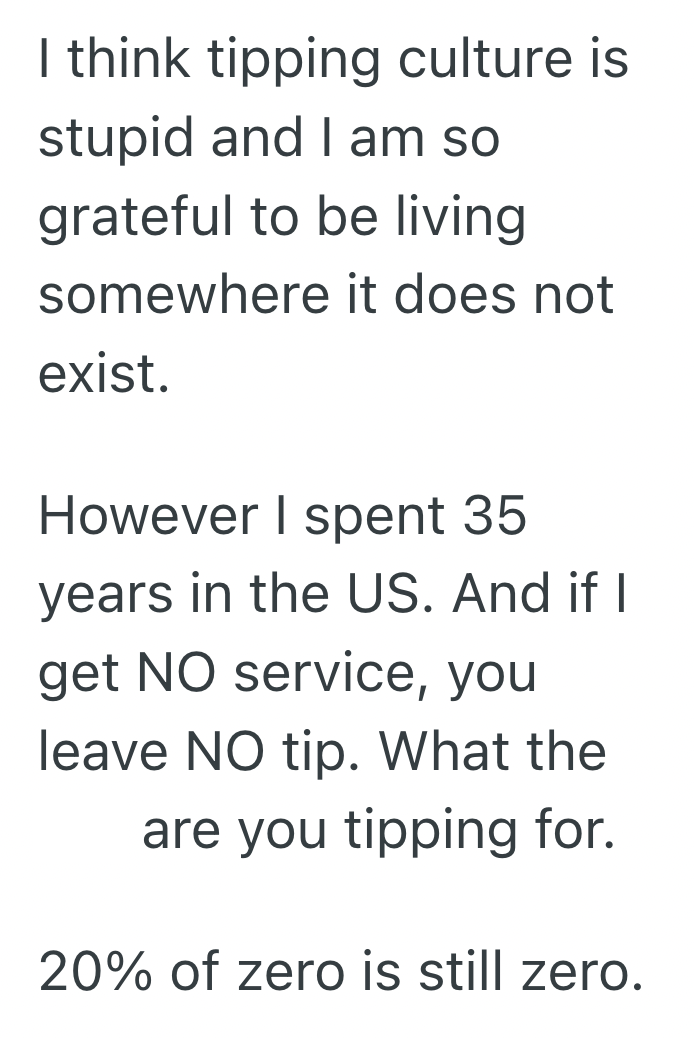This screenshot has height=1038, width=694.
Task: Click the "20%" text
Action: [x=96, y=973]
